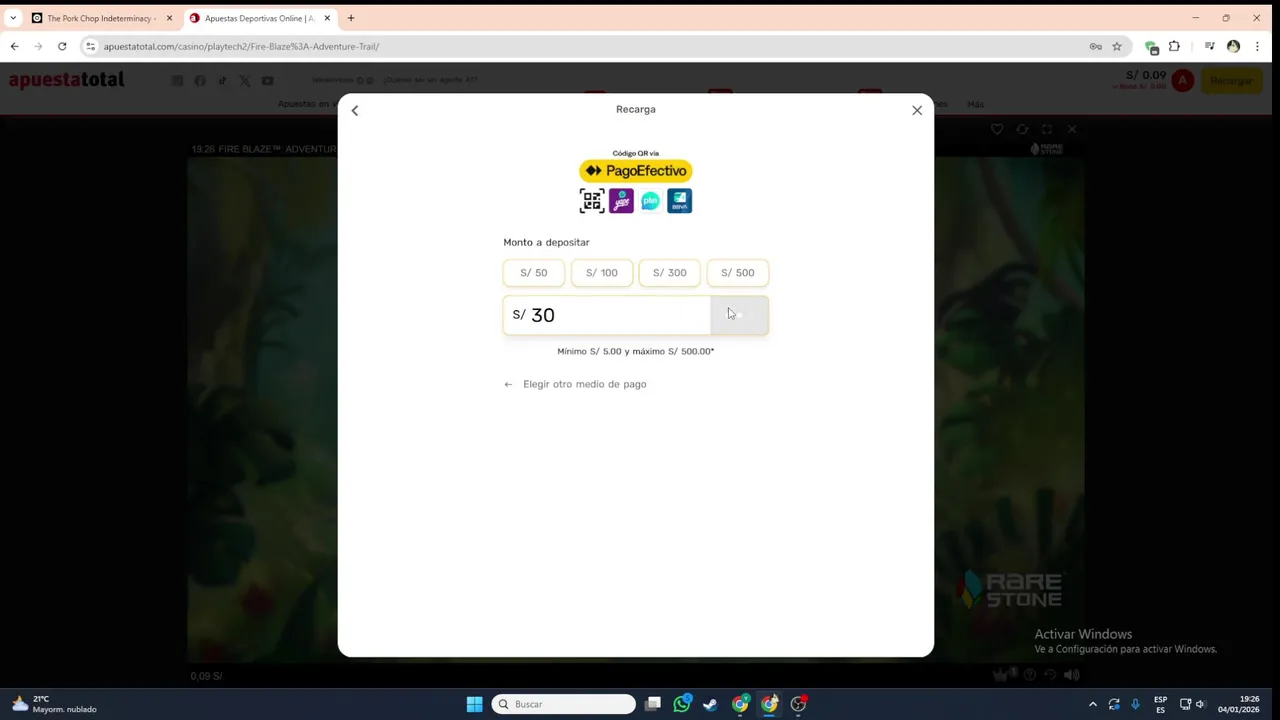
Task: Select the S/ 300 preset amount
Action: (670, 273)
